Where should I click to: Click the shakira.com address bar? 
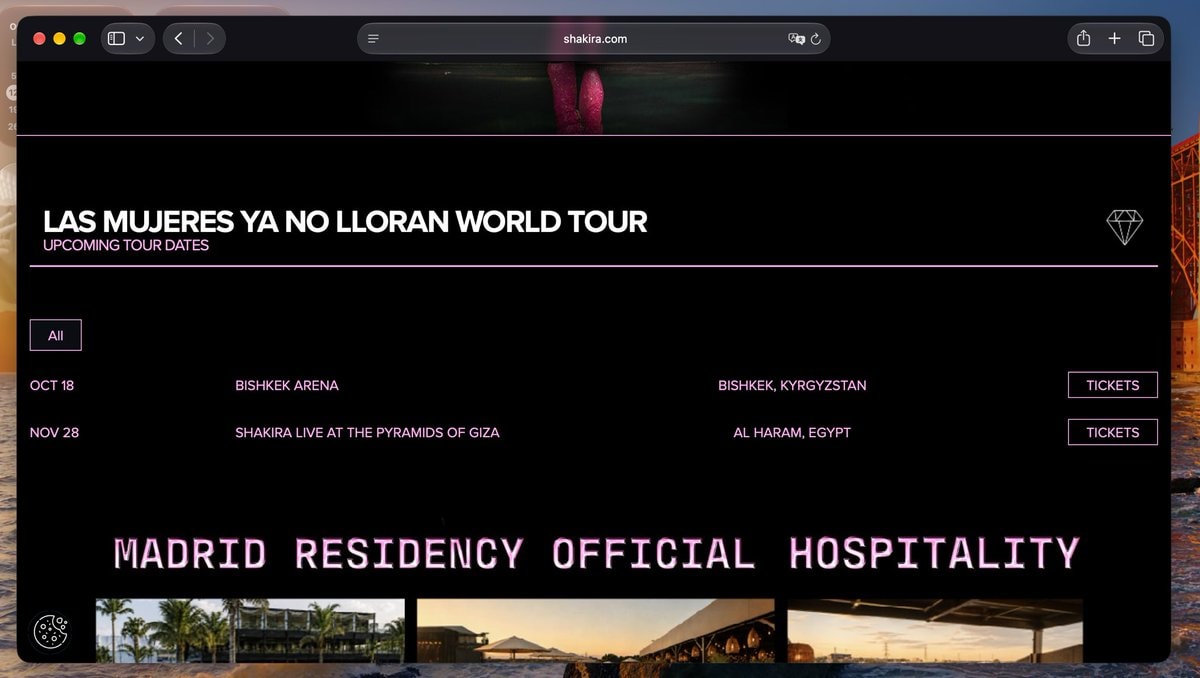[x=594, y=39]
